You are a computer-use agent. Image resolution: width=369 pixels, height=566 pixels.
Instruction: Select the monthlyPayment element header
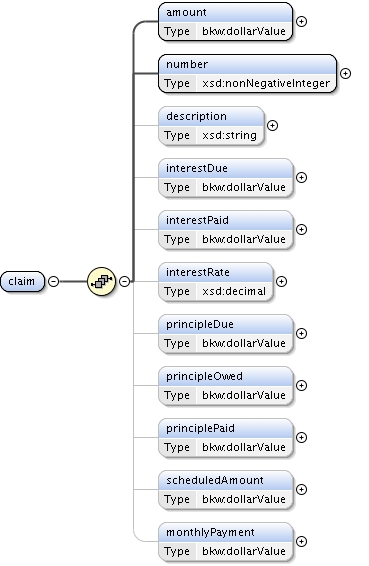226,532
